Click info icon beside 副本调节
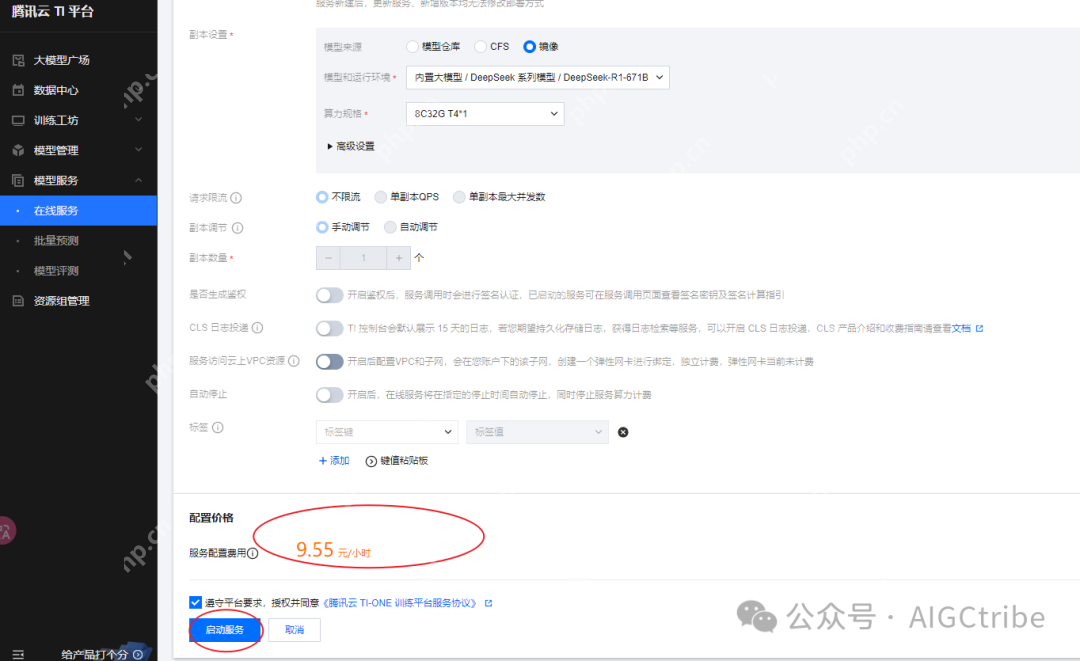The width and height of the screenshot is (1080, 661). coord(238,228)
